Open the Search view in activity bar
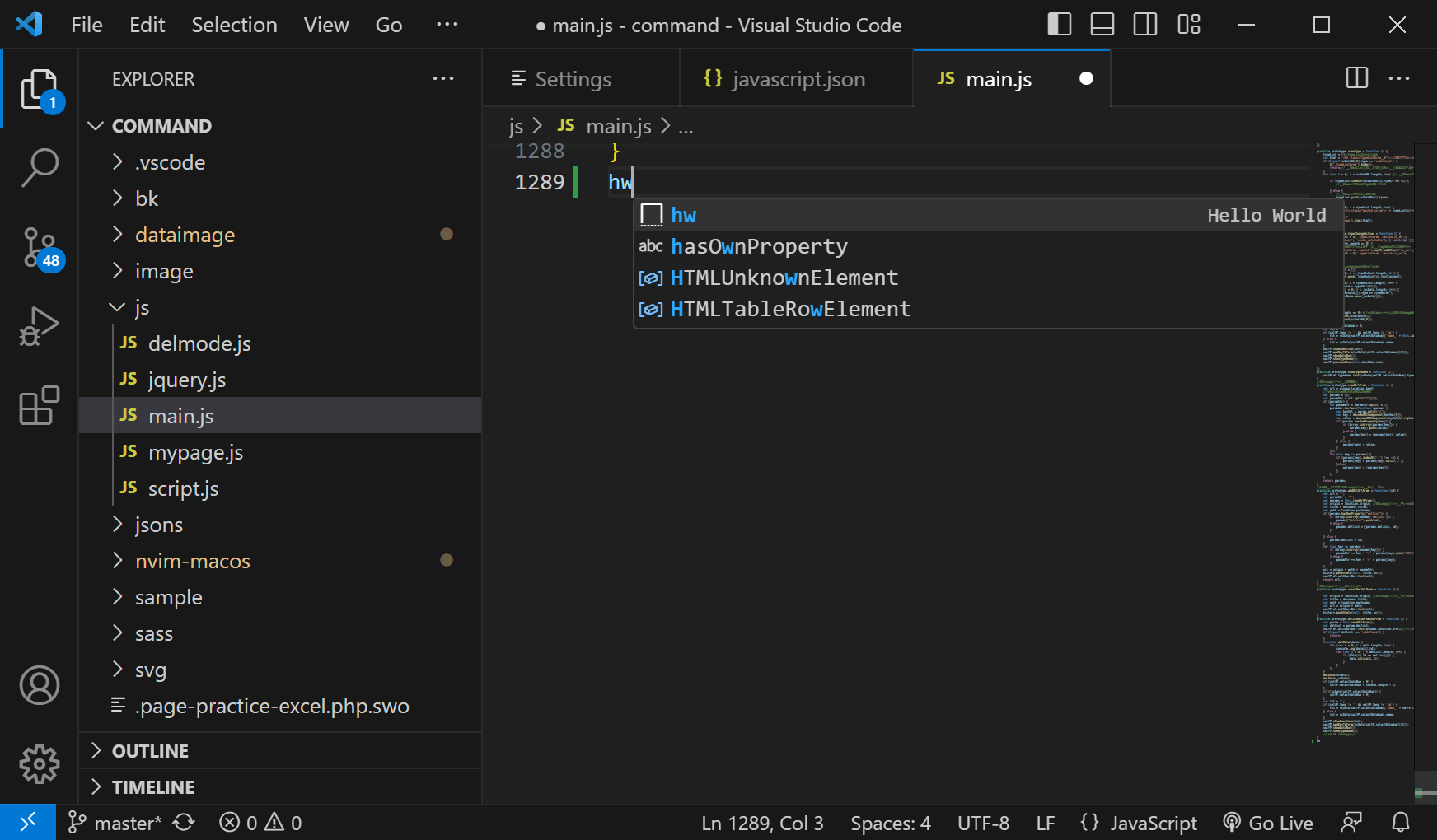 click(40, 168)
